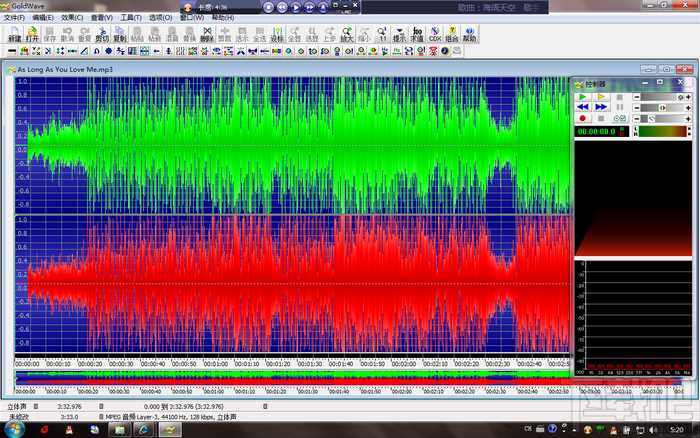Open the Help (帮助) toolbar icon

pos(469,34)
